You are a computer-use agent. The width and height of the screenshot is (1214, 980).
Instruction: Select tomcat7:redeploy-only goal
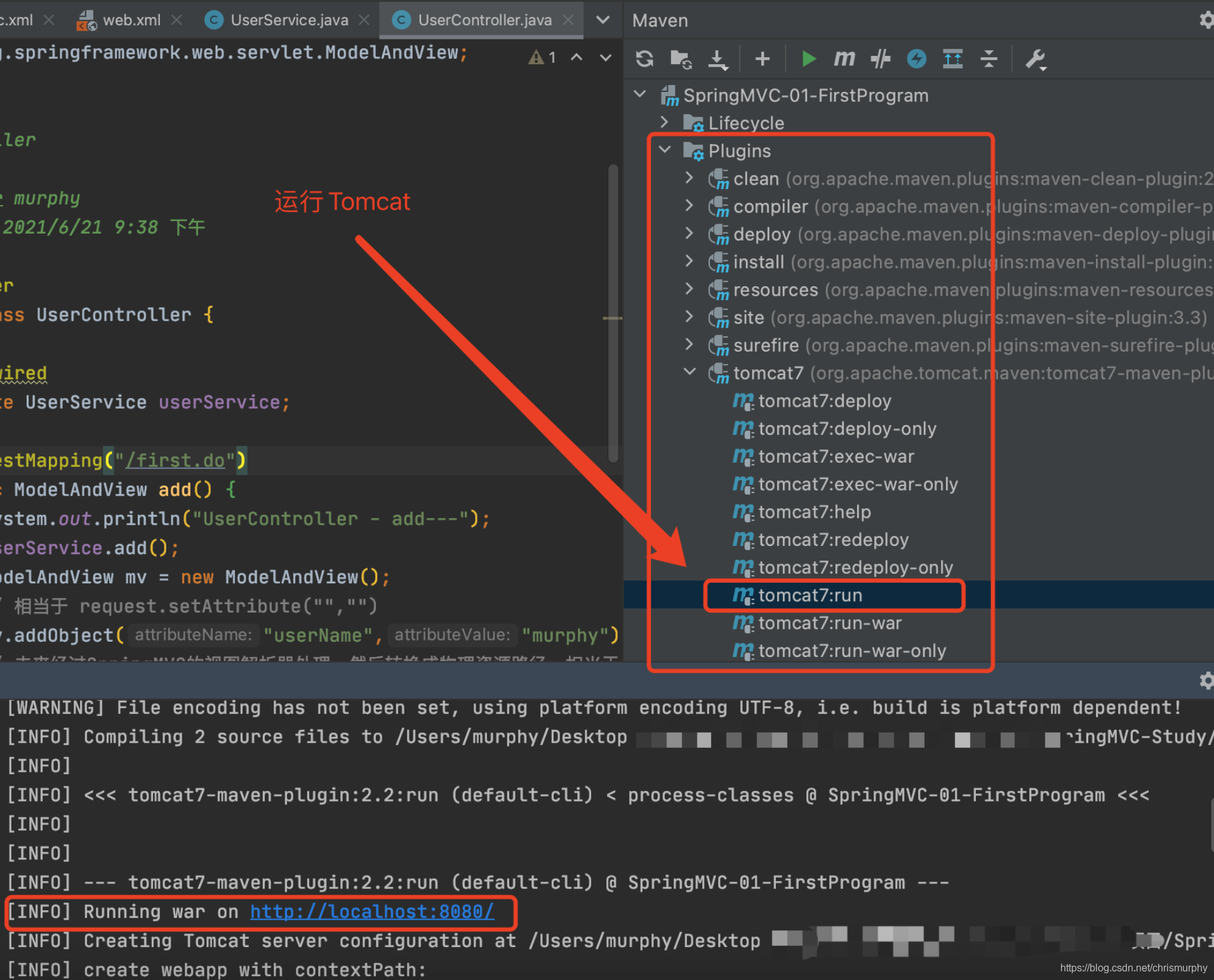tap(855, 567)
